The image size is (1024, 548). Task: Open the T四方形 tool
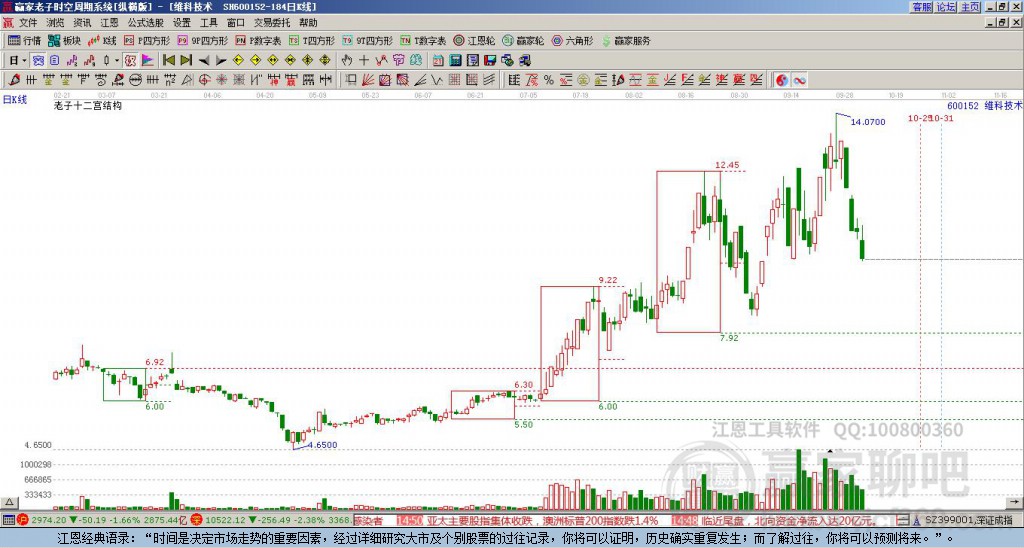coord(312,40)
